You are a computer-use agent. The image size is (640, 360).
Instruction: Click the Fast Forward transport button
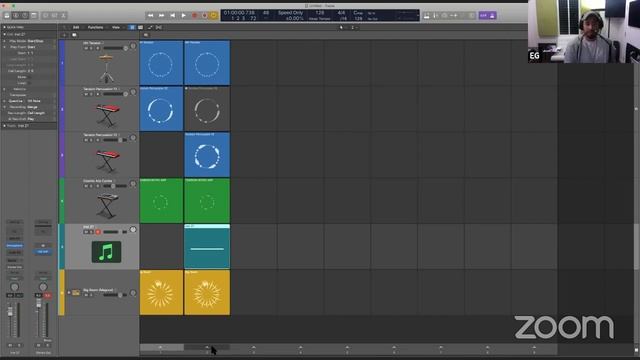(x=162, y=16)
